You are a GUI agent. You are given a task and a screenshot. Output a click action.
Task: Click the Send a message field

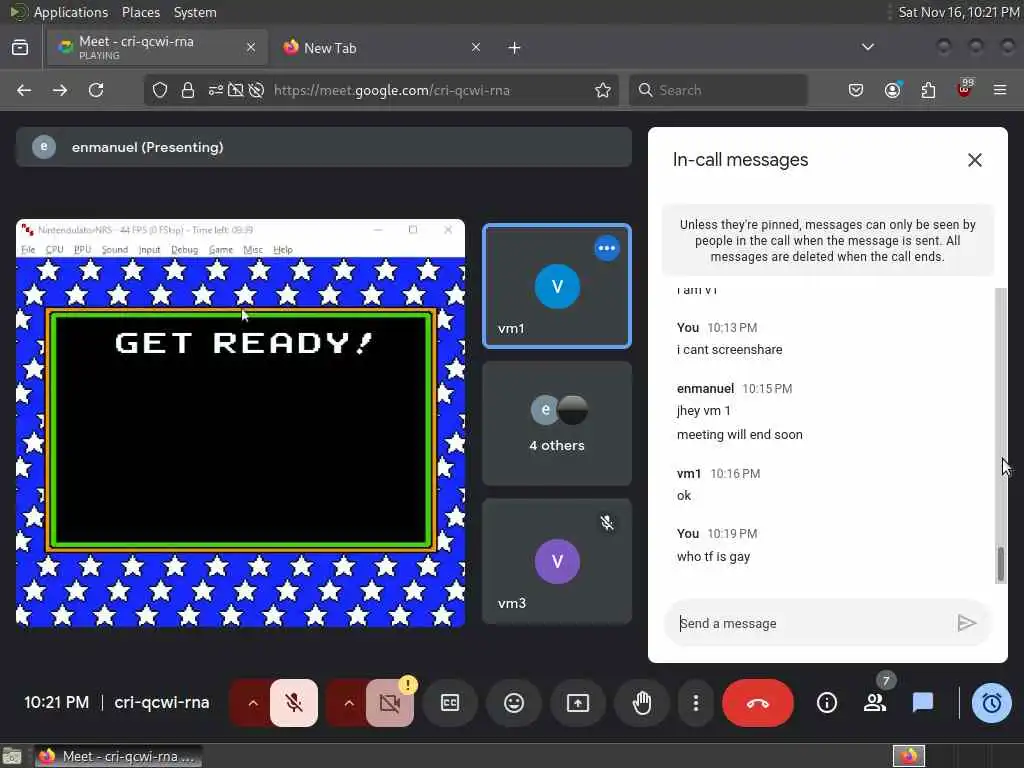click(810, 623)
